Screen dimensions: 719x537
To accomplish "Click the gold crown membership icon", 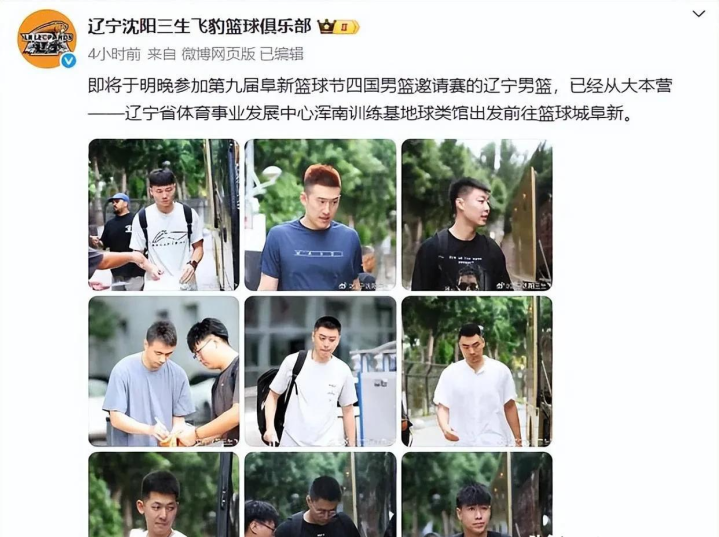I will tap(326, 27).
